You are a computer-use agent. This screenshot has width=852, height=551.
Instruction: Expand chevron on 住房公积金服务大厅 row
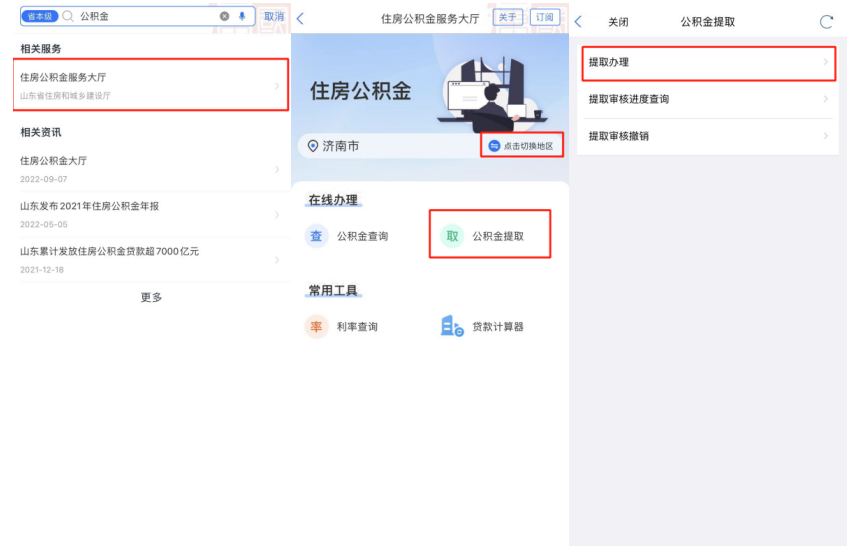[277, 86]
